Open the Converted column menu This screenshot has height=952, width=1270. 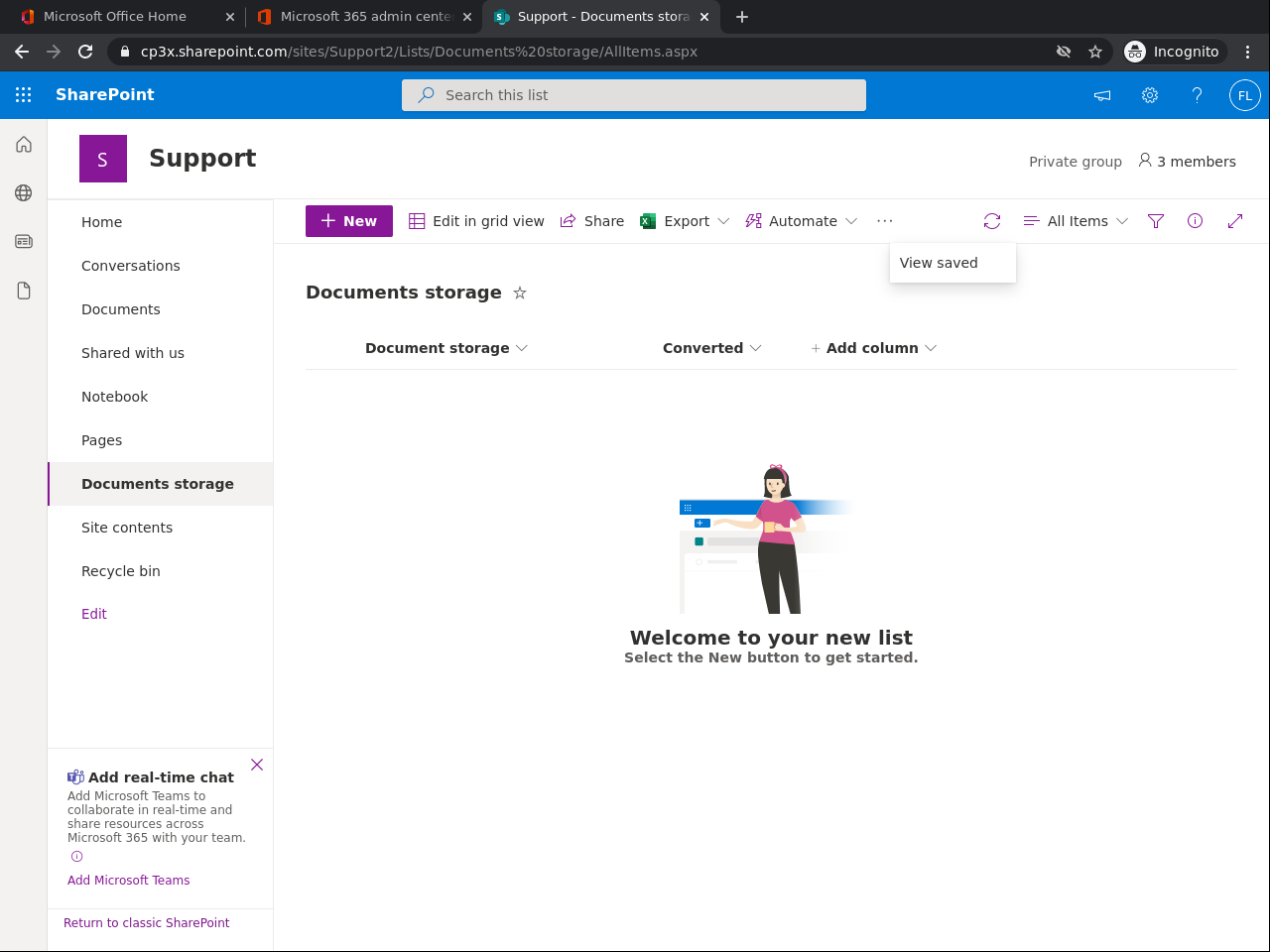(x=712, y=348)
